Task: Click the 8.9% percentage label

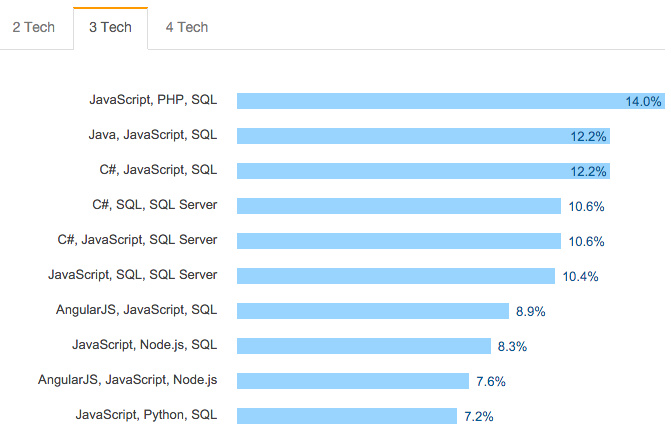Action: (x=531, y=312)
